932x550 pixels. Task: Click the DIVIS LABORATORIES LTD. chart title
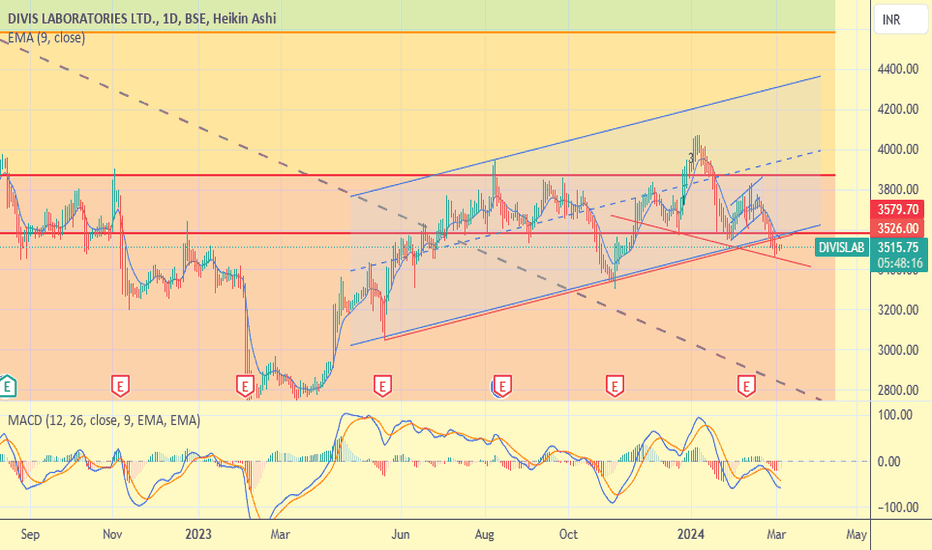[142, 18]
